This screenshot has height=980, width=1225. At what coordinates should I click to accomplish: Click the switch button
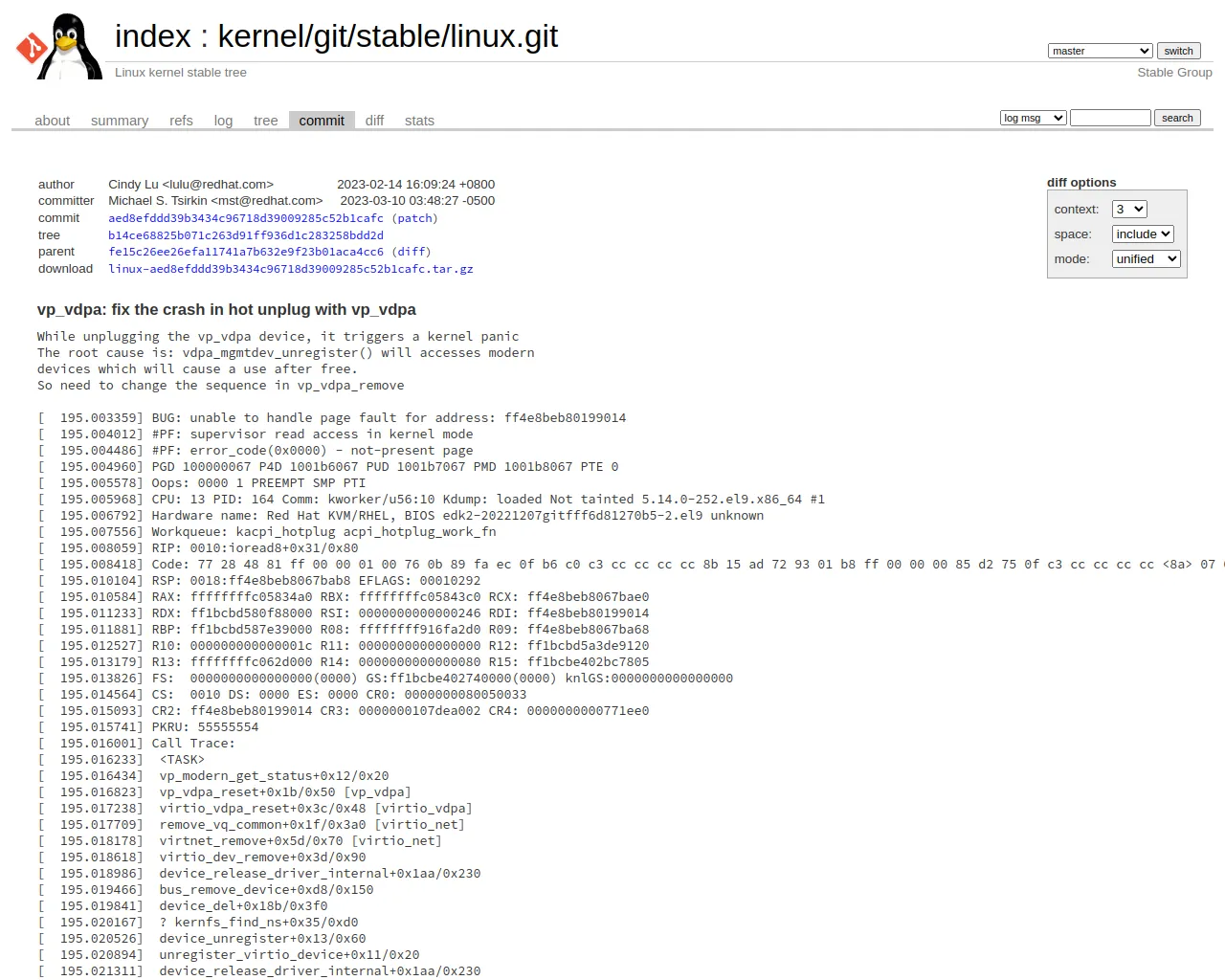click(x=1178, y=51)
